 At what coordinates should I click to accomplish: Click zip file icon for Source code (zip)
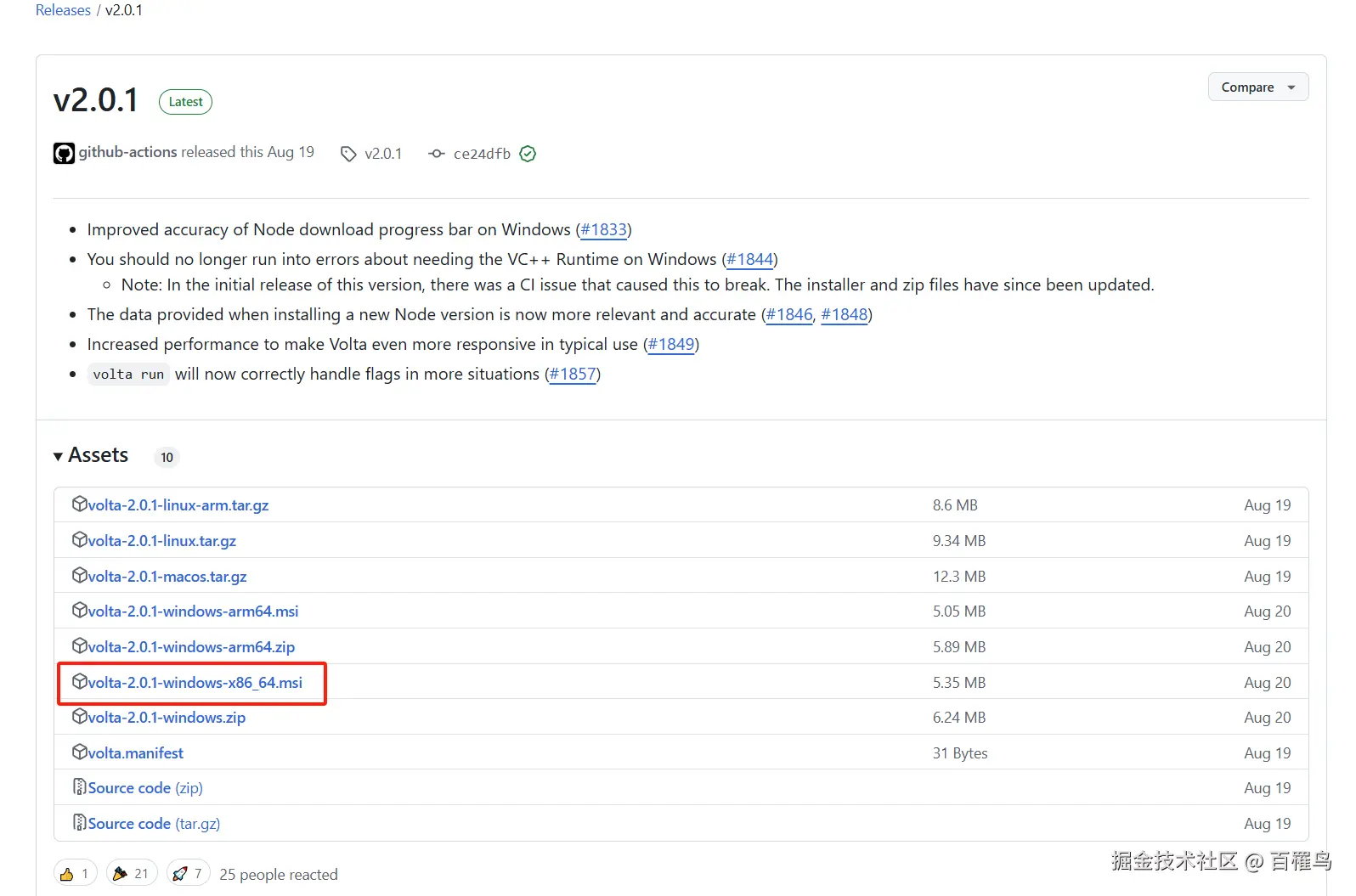pyautogui.click(x=80, y=787)
